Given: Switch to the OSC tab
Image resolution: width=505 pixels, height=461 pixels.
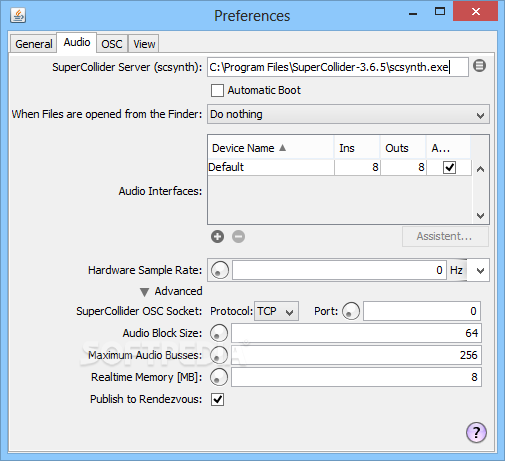Looking at the screenshot, I should 112,44.
